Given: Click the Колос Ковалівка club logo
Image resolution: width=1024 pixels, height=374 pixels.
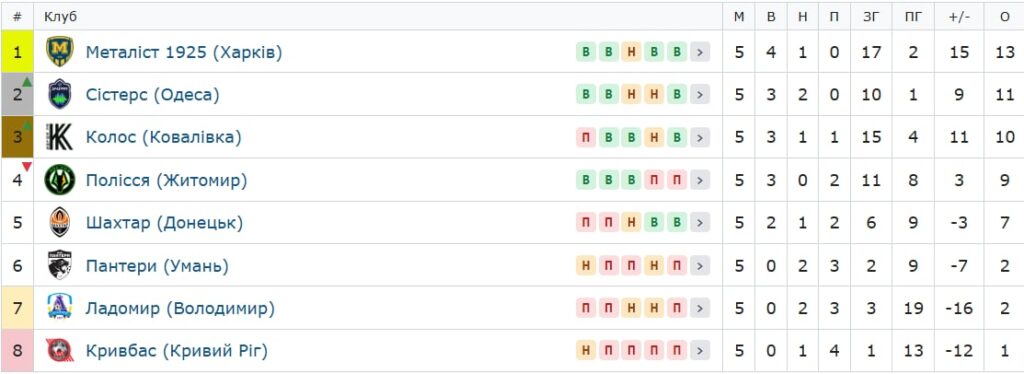Looking at the screenshot, I should [x=59, y=137].
